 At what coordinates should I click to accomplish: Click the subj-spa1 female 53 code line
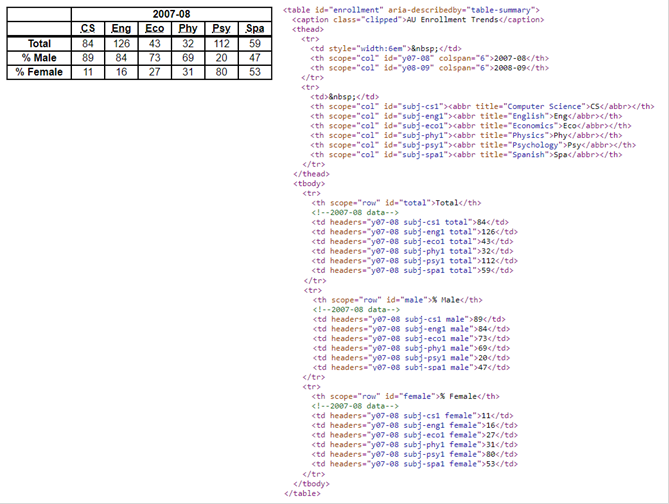pos(415,464)
